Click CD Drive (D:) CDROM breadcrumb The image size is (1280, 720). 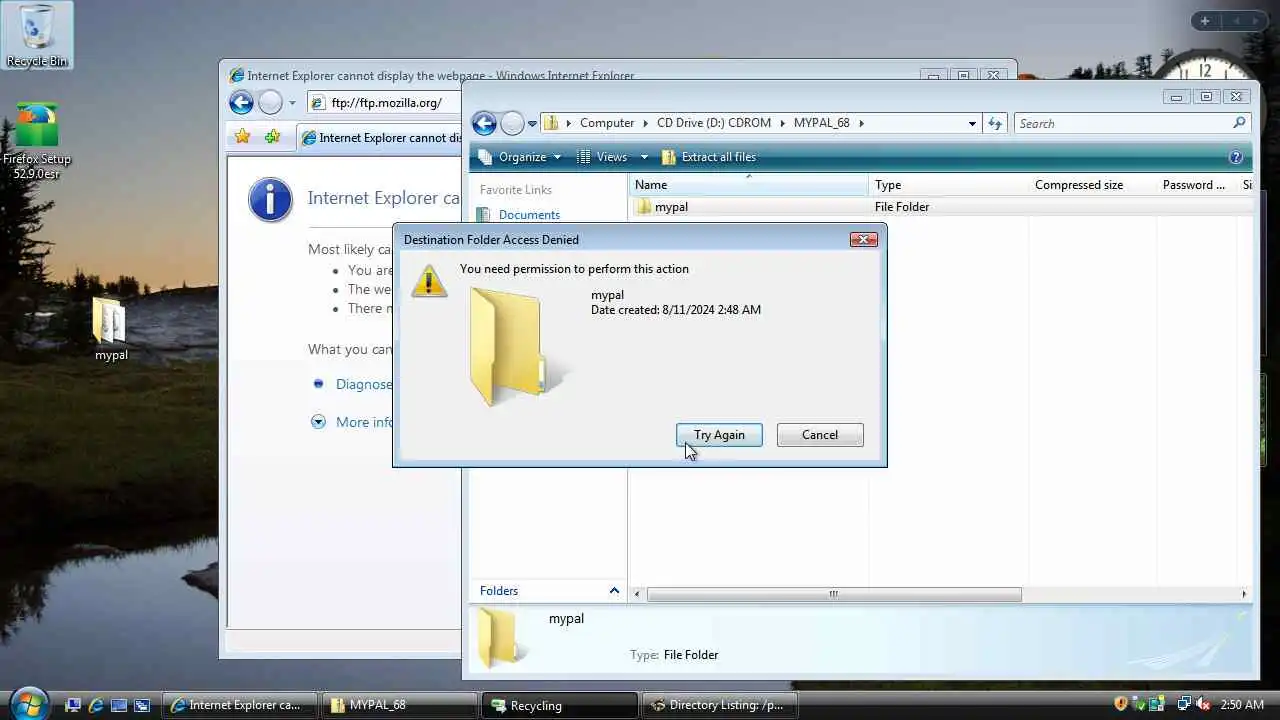714,123
